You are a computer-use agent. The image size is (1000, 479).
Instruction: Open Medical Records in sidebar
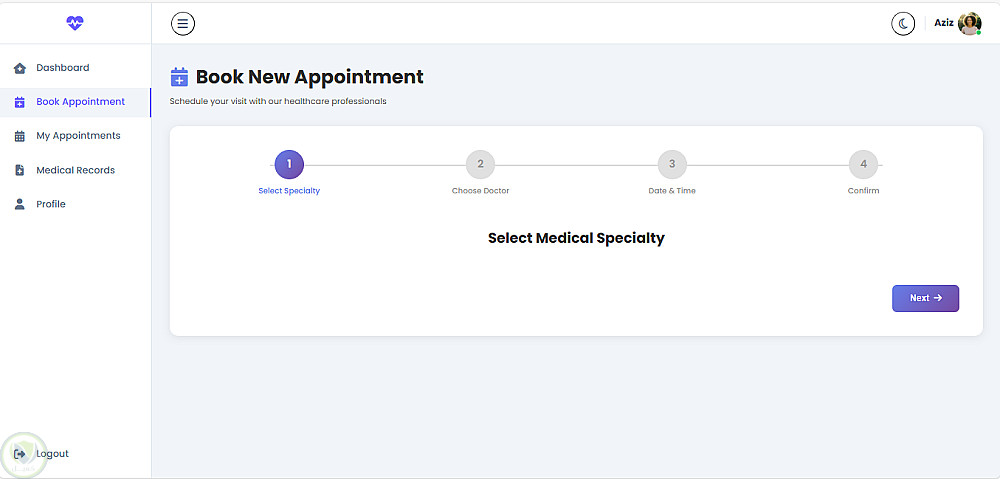pos(76,170)
